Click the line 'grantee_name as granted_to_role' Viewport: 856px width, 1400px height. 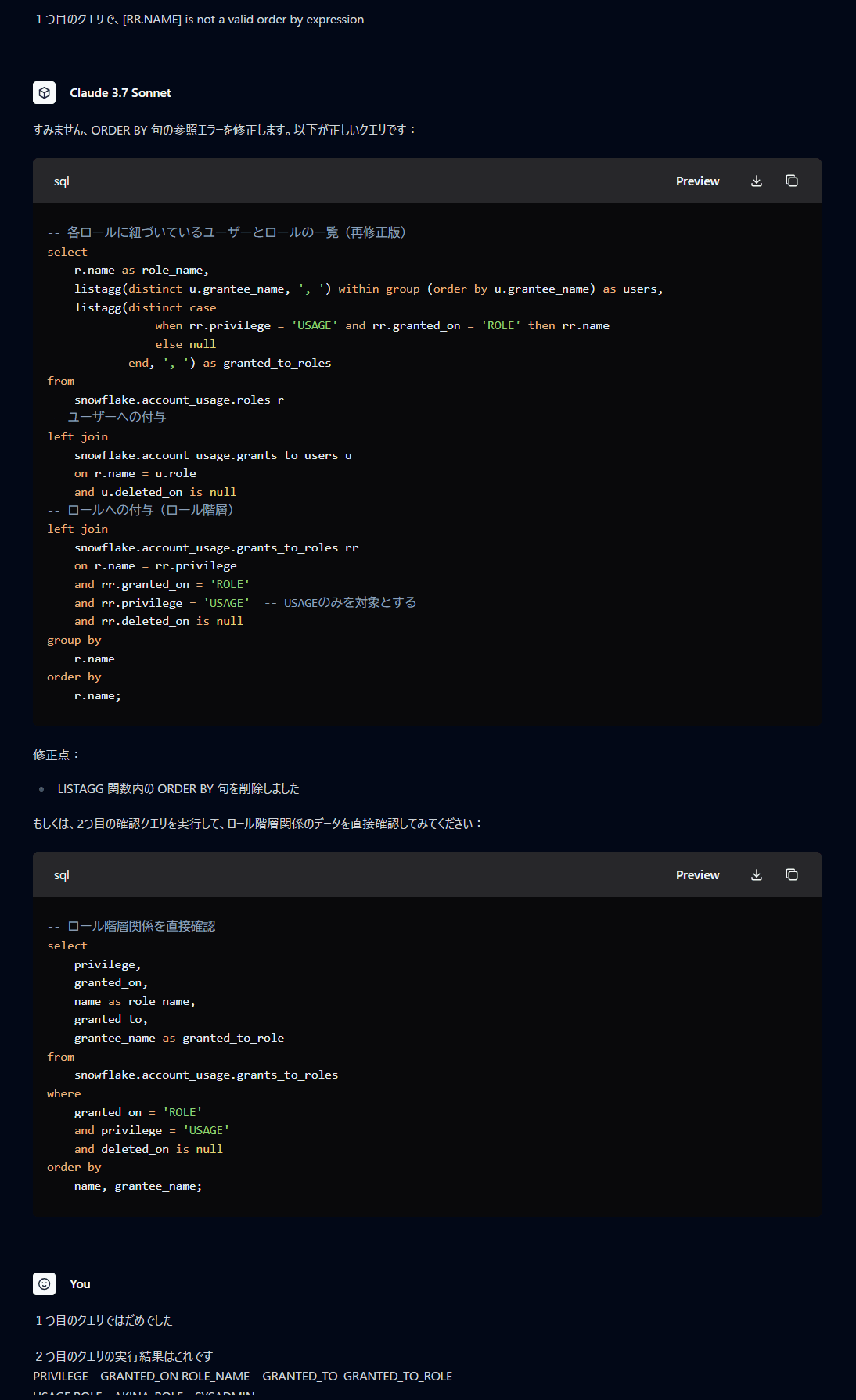(179, 1038)
